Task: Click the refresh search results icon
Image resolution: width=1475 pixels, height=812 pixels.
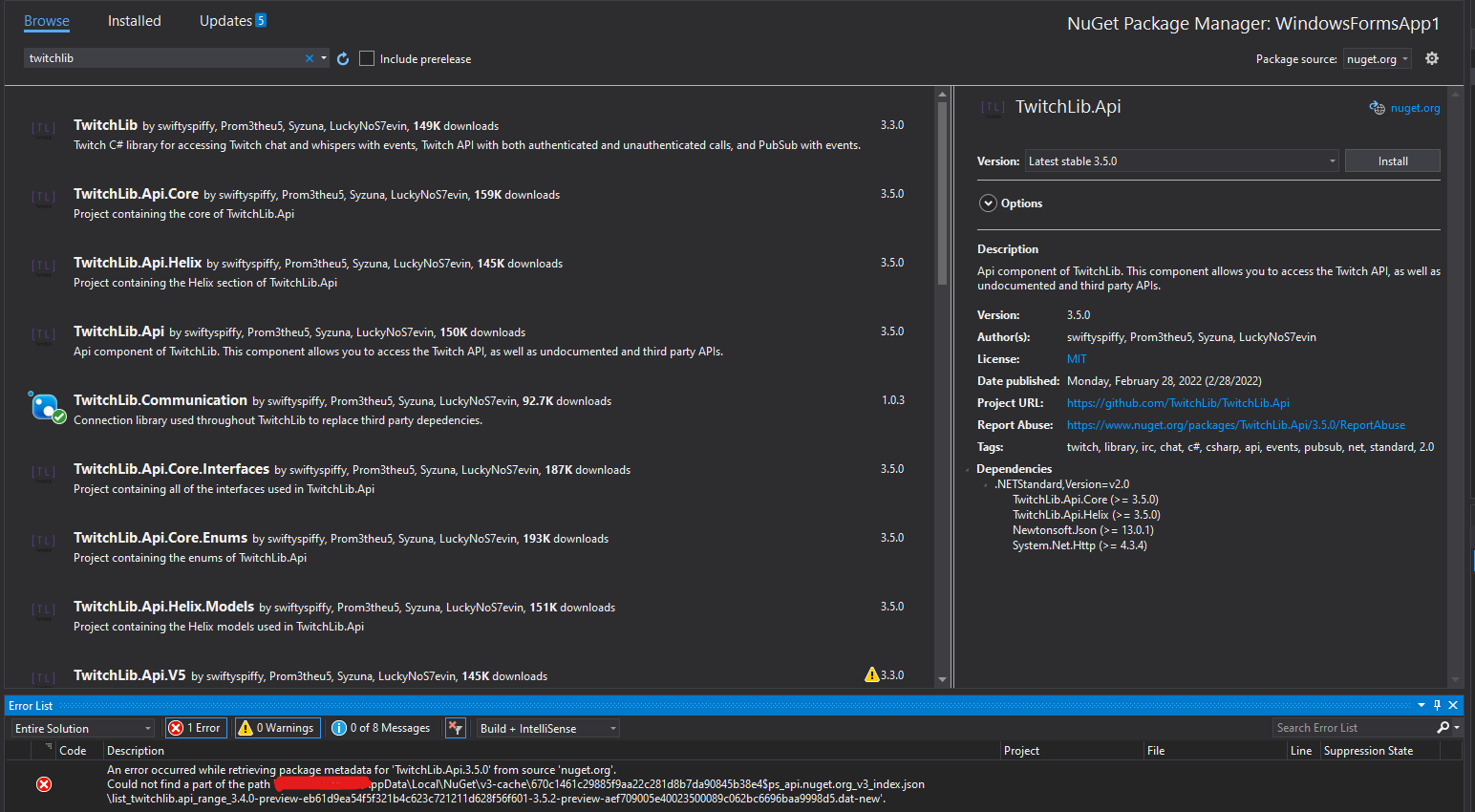Action: [343, 58]
